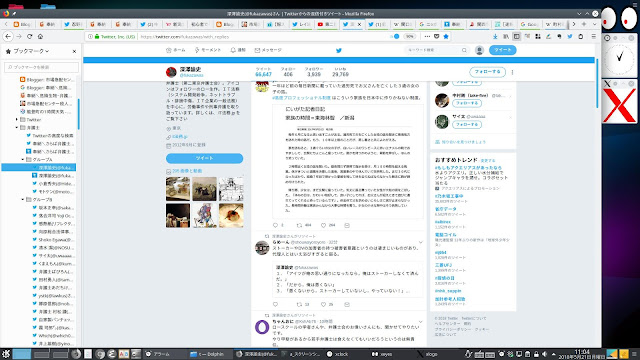640x360 pixels.
Task: Select the highlighted 深澤諭史 bookmark row
Action: click(39, 167)
